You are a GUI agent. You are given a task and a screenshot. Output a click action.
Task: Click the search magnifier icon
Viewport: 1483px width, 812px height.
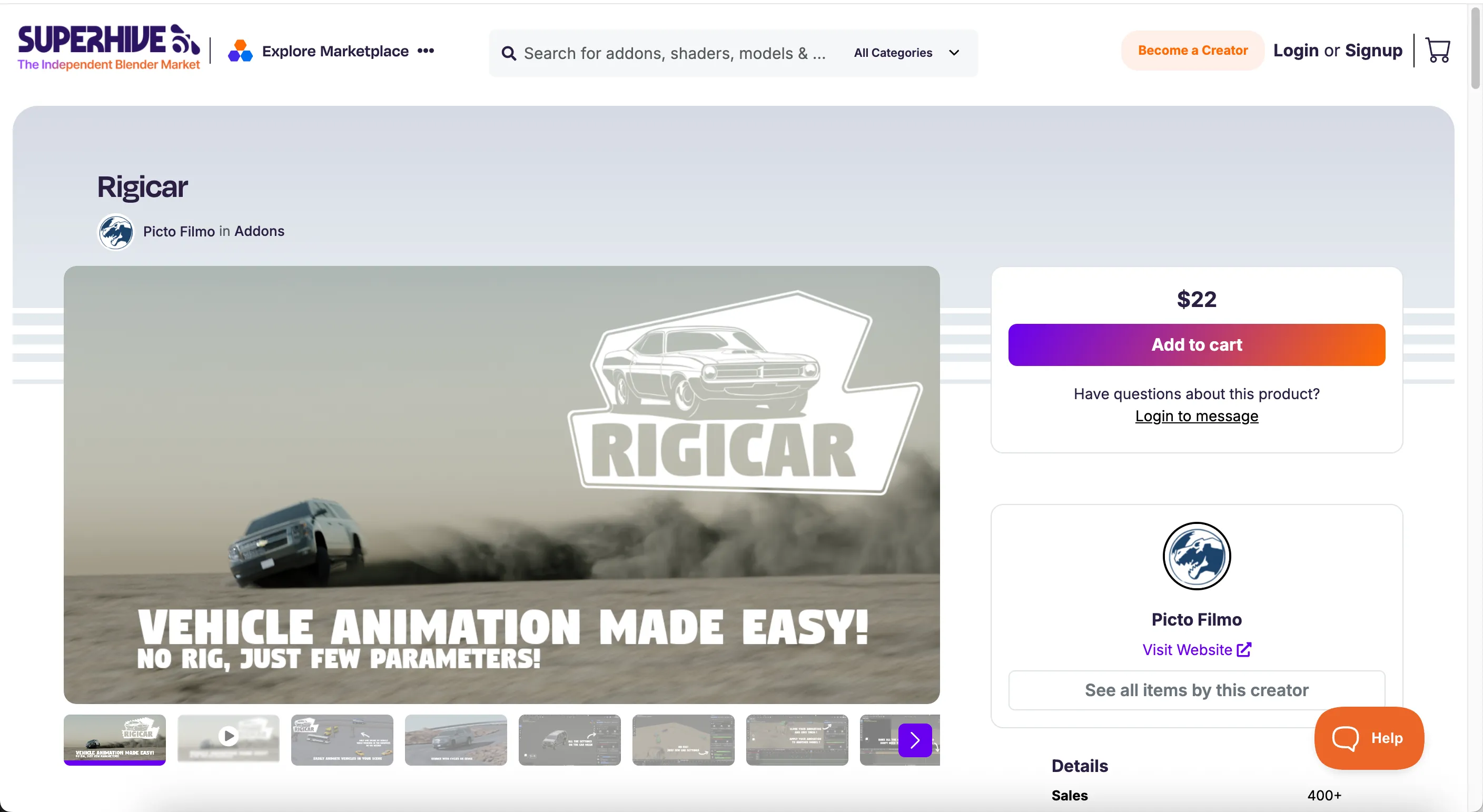click(508, 54)
